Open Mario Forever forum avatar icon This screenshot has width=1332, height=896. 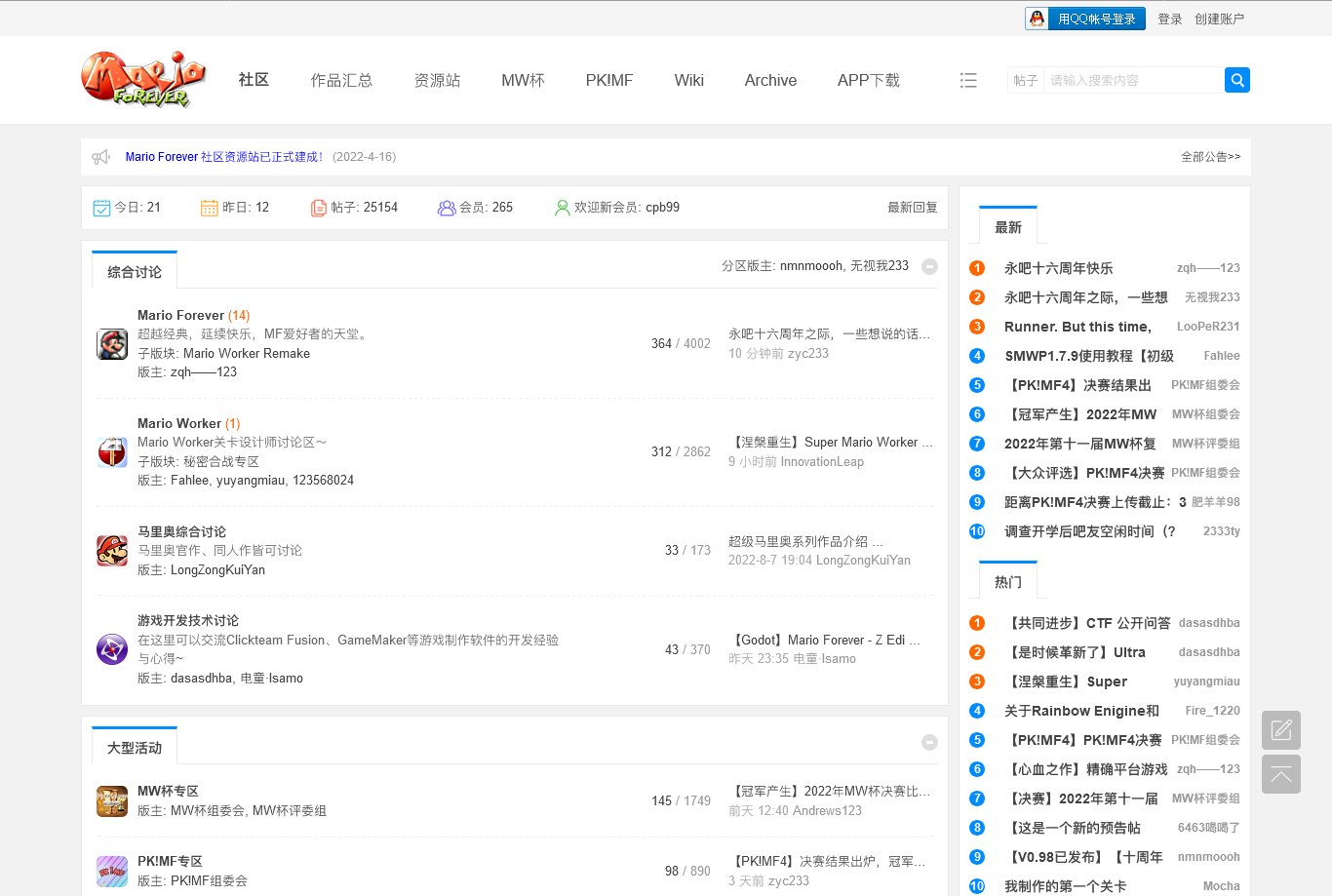112,344
